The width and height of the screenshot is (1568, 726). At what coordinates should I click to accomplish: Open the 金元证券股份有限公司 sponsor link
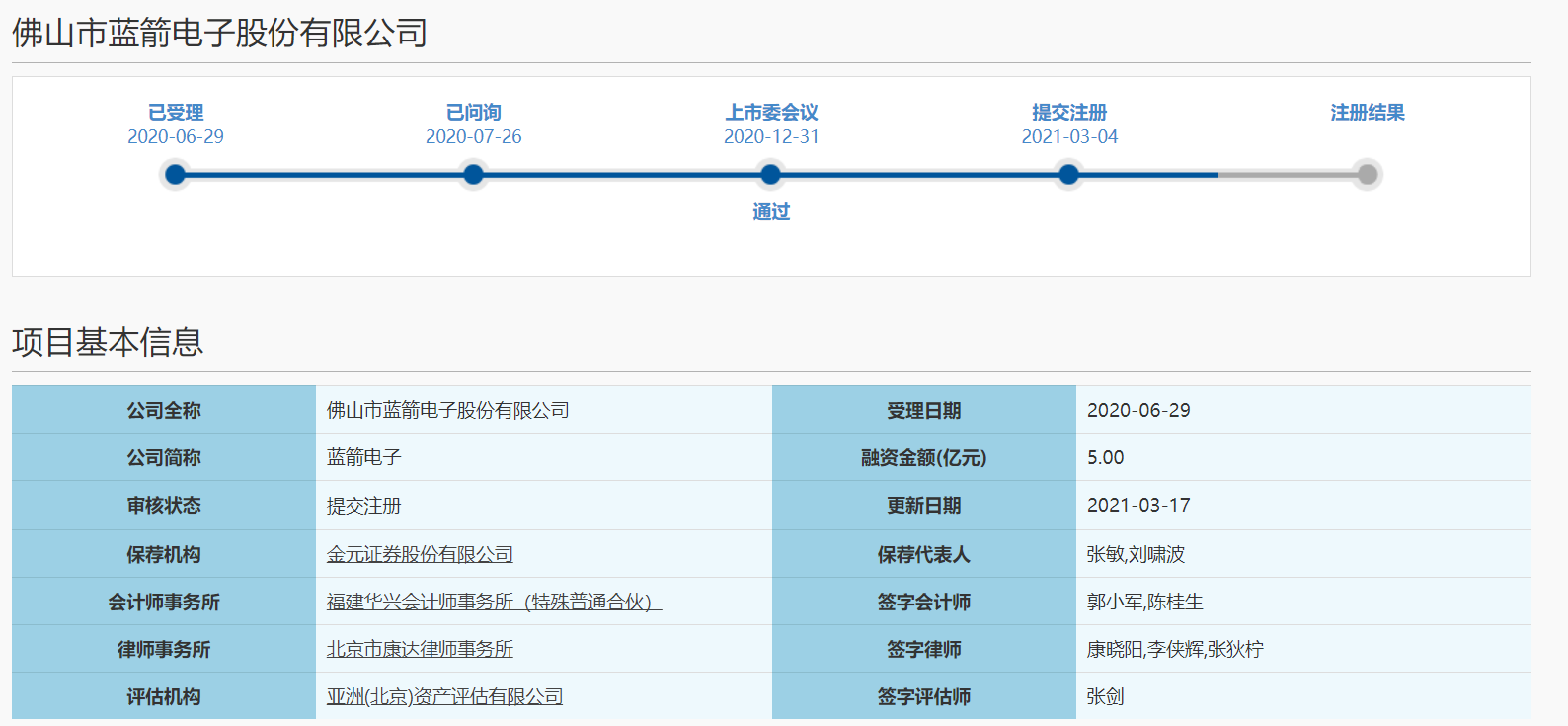tap(420, 554)
